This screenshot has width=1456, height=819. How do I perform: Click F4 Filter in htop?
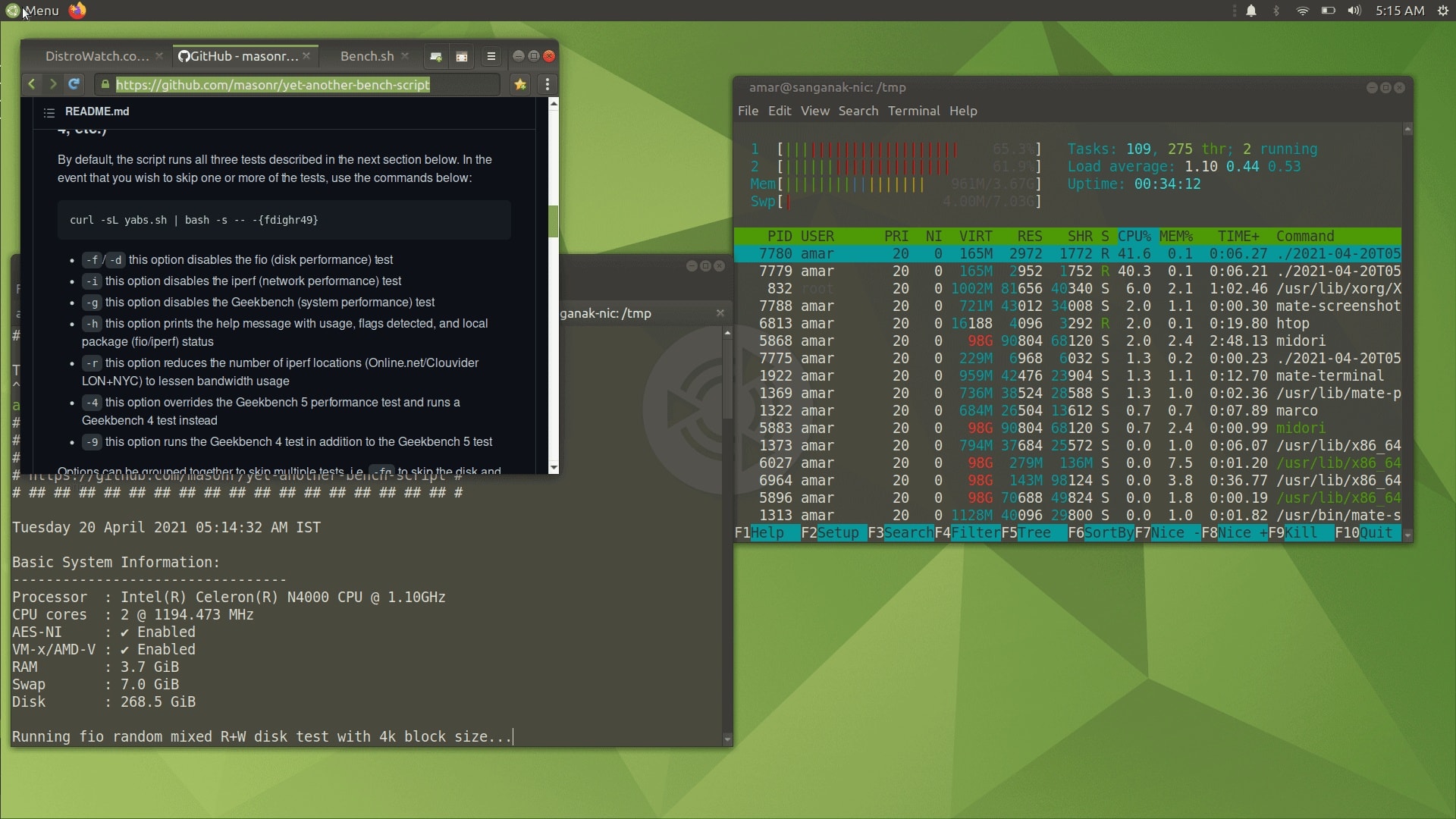point(968,533)
